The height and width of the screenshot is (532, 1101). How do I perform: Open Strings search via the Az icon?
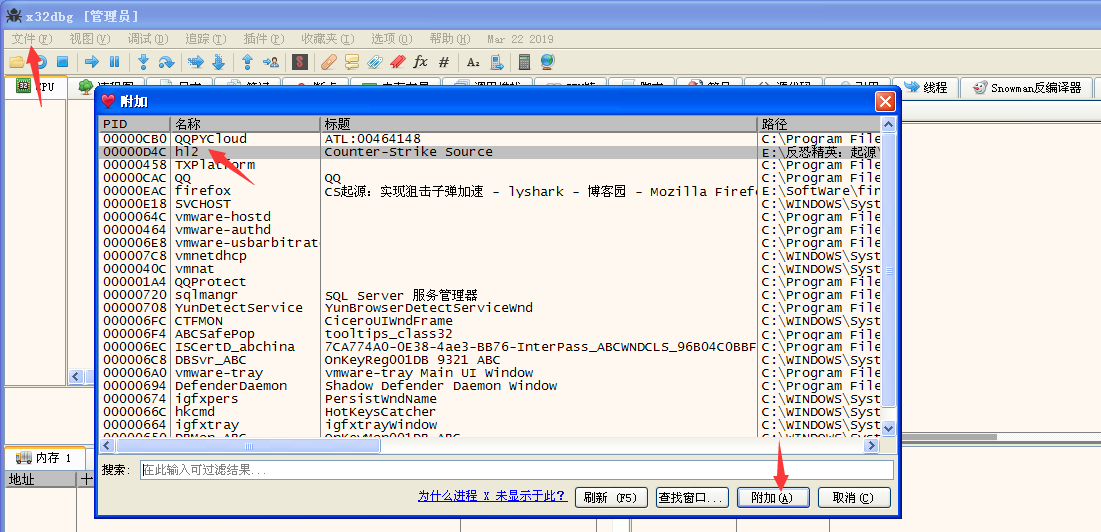473,62
